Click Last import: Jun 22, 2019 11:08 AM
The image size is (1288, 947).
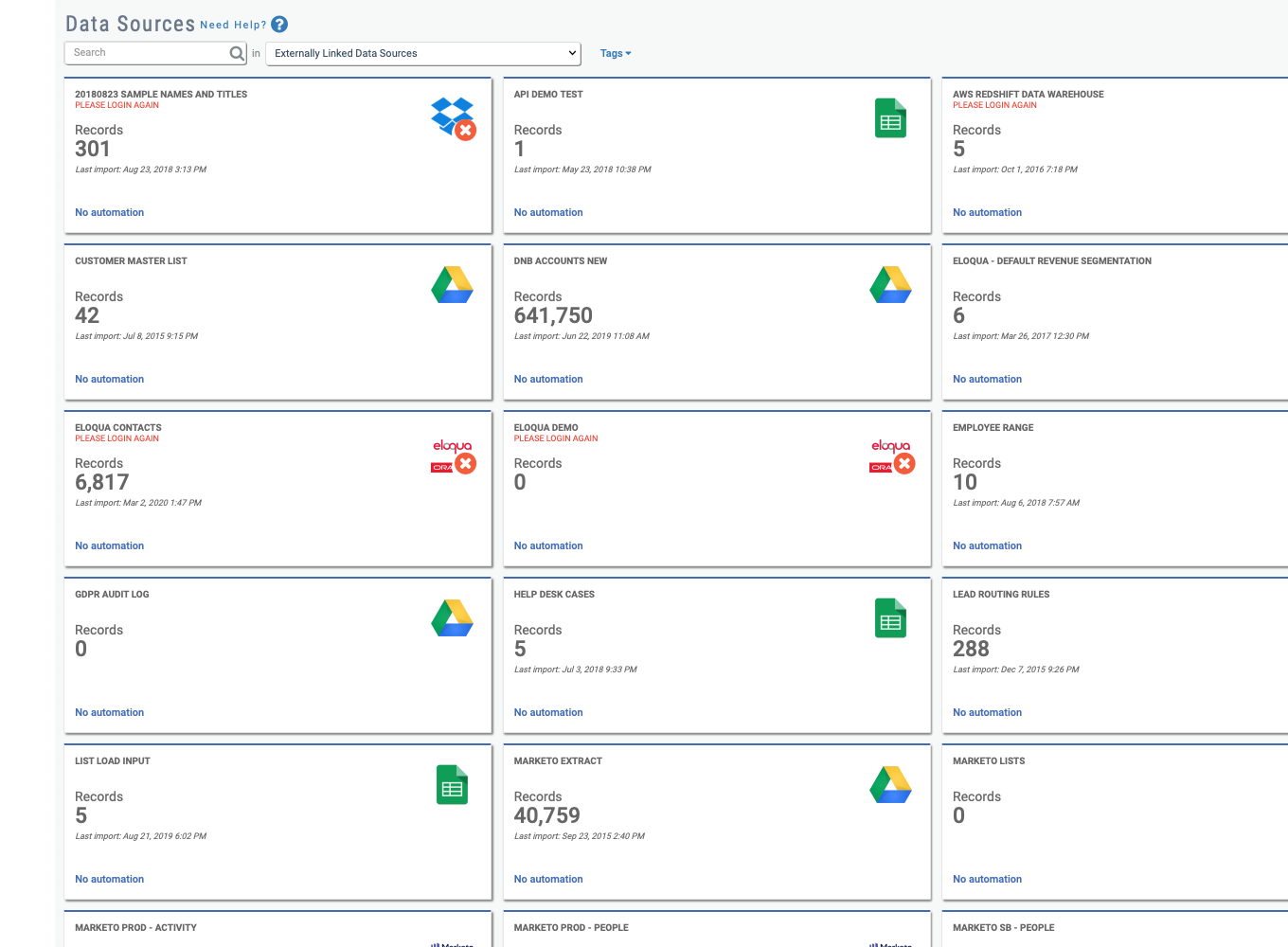pyautogui.click(x=581, y=336)
